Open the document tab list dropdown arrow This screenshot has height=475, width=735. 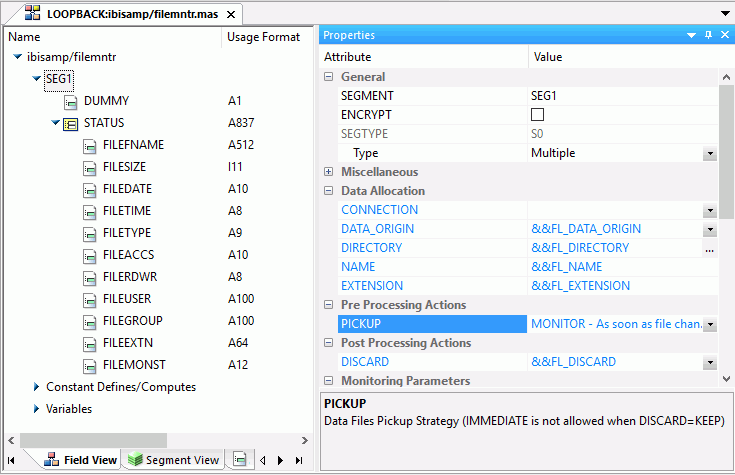(x=725, y=13)
